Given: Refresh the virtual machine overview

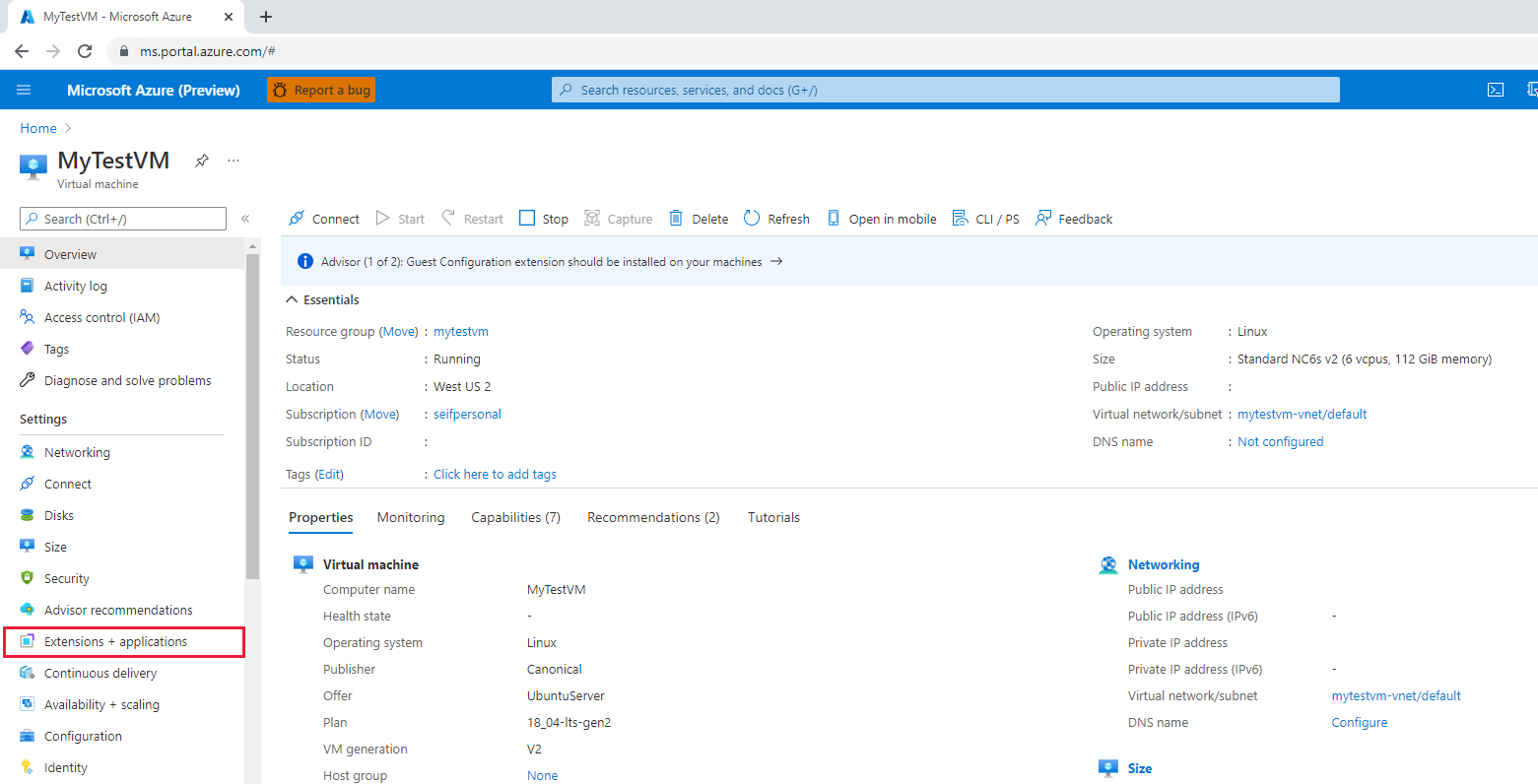Looking at the screenshot, I should click(776, 218).
